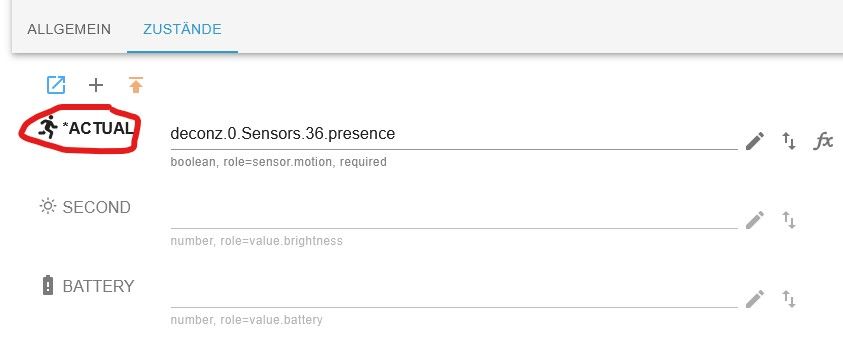
Task: Click the empty BATTERY value input field
Action: pos(454,293)
